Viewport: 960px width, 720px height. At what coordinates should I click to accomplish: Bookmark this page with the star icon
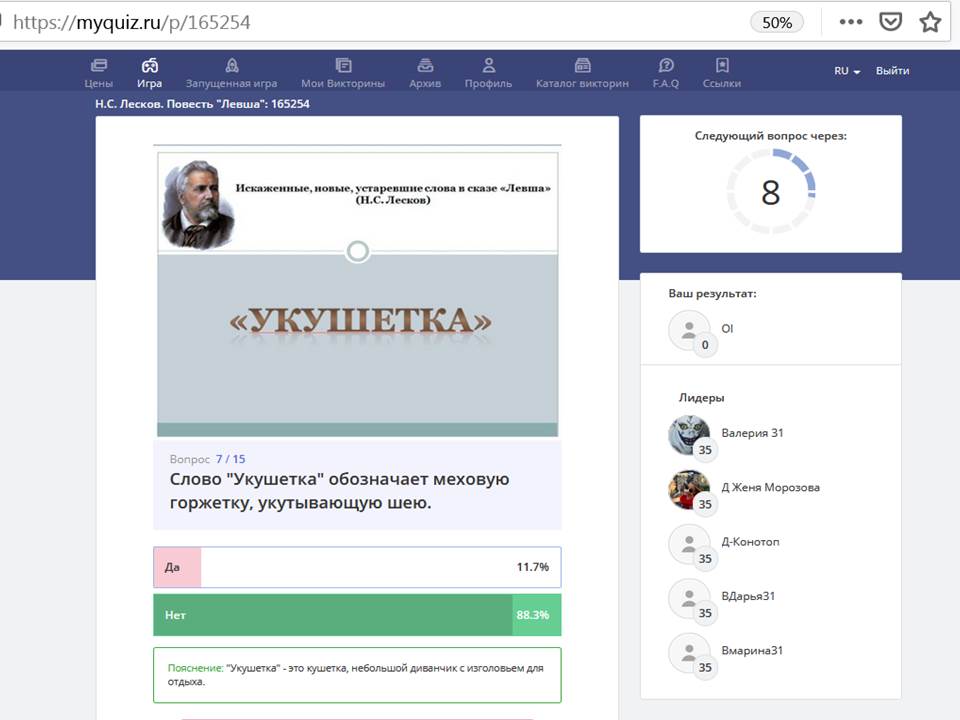[x=930, y=22]
